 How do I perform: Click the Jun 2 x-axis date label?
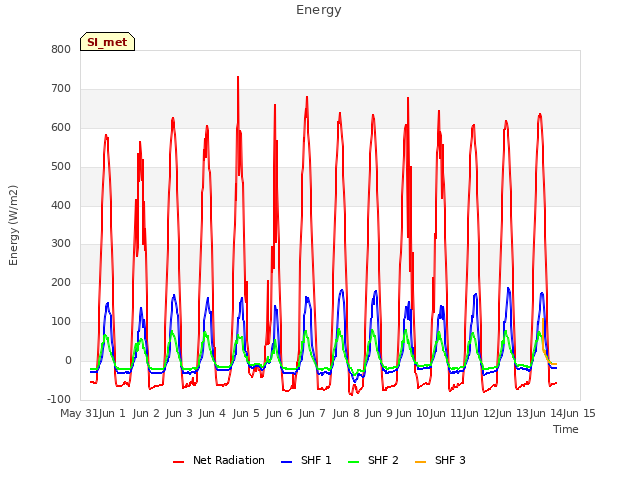(146, 413)
